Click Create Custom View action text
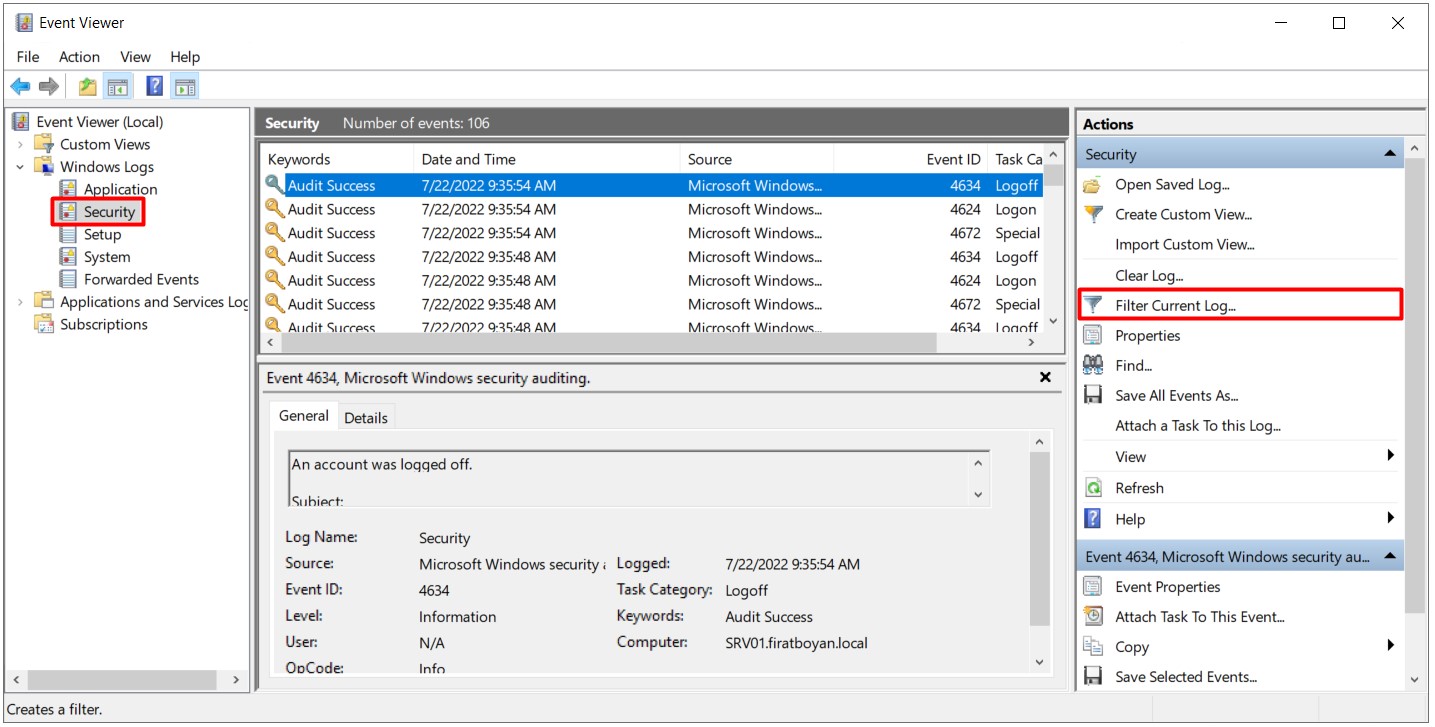This screenshot has height=727, width=1435. pyautogui.click(x=1184, y=214)
